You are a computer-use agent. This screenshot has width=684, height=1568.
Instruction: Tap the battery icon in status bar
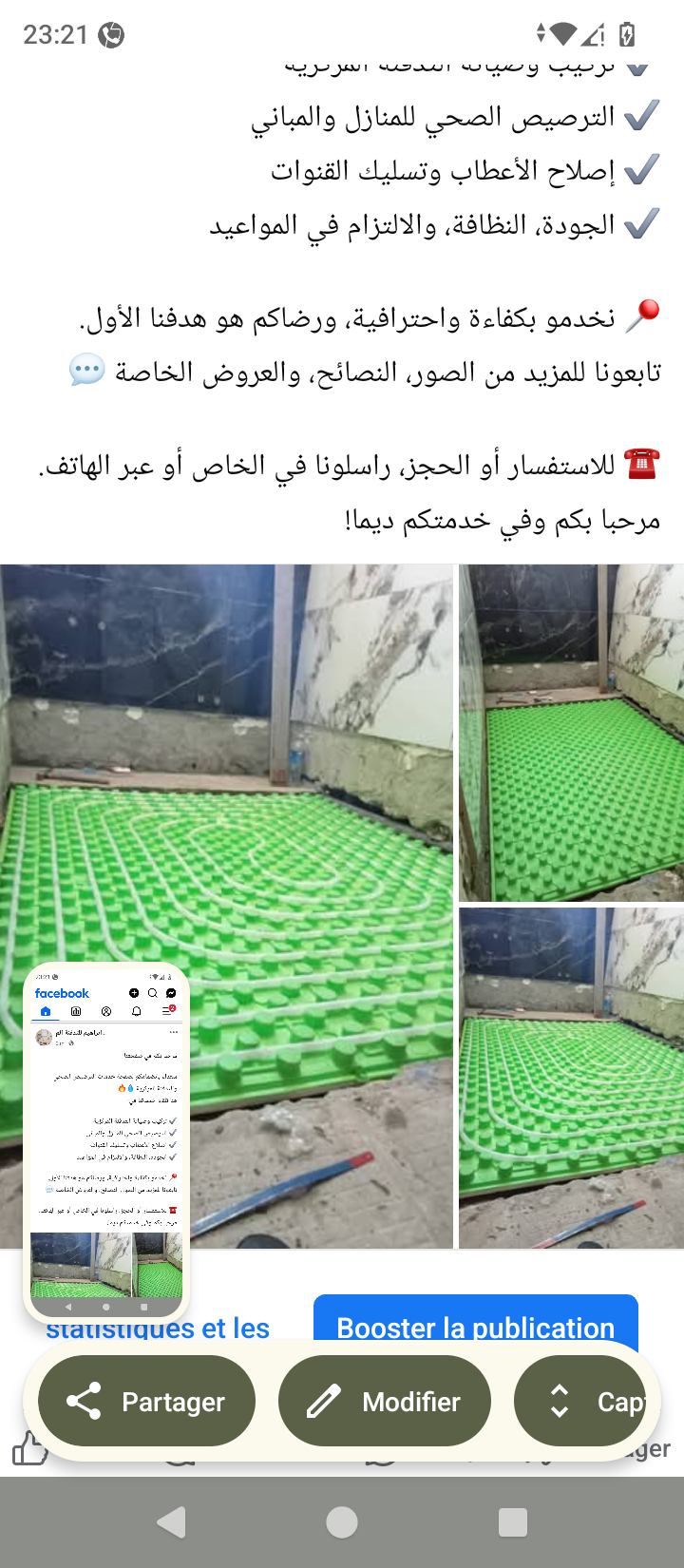(x=627, y=35)
